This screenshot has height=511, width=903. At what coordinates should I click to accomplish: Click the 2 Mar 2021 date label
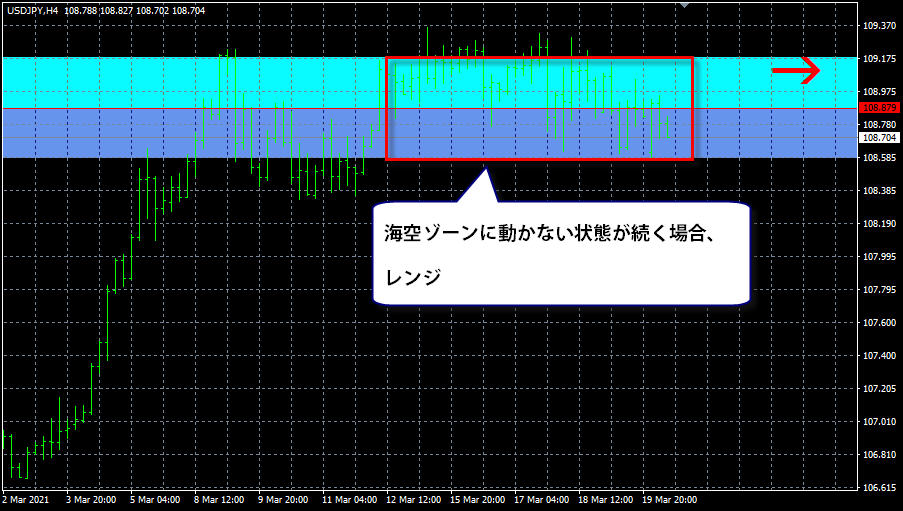coord(26,499)
